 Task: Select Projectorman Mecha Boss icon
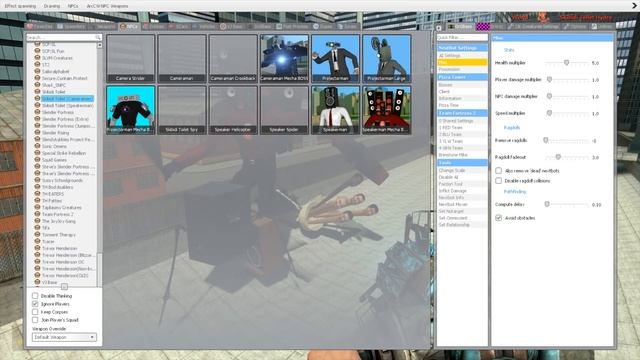coord(131,110)
